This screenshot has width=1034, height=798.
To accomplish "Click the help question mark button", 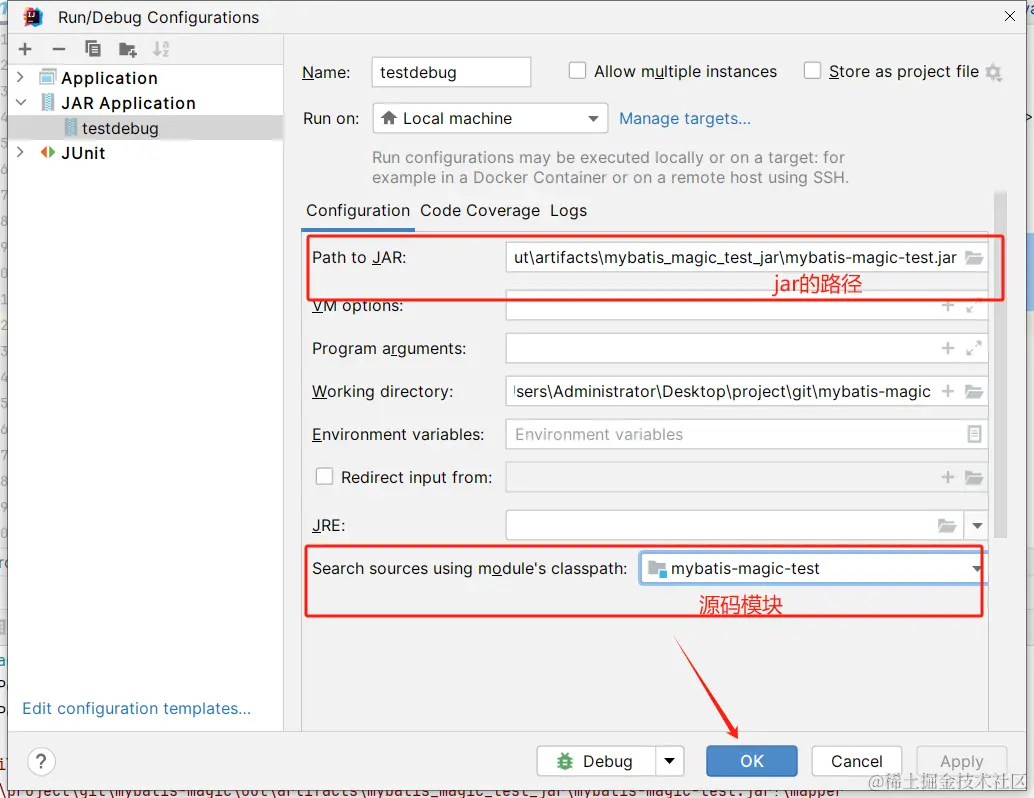I will click(x=41, y=762).
